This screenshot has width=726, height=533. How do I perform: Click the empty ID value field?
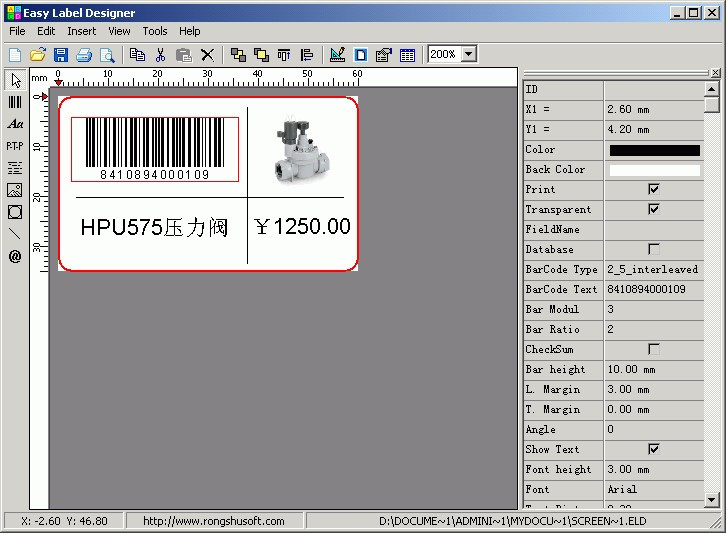click(x=654, y=89)
